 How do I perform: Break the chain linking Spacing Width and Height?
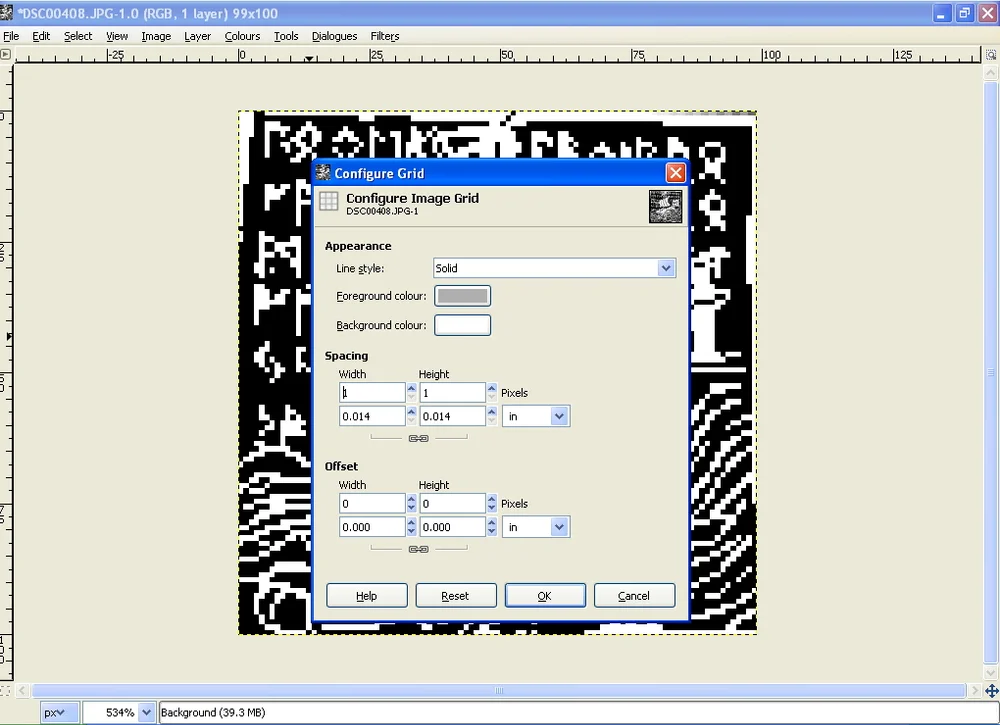tap(417, 437)
